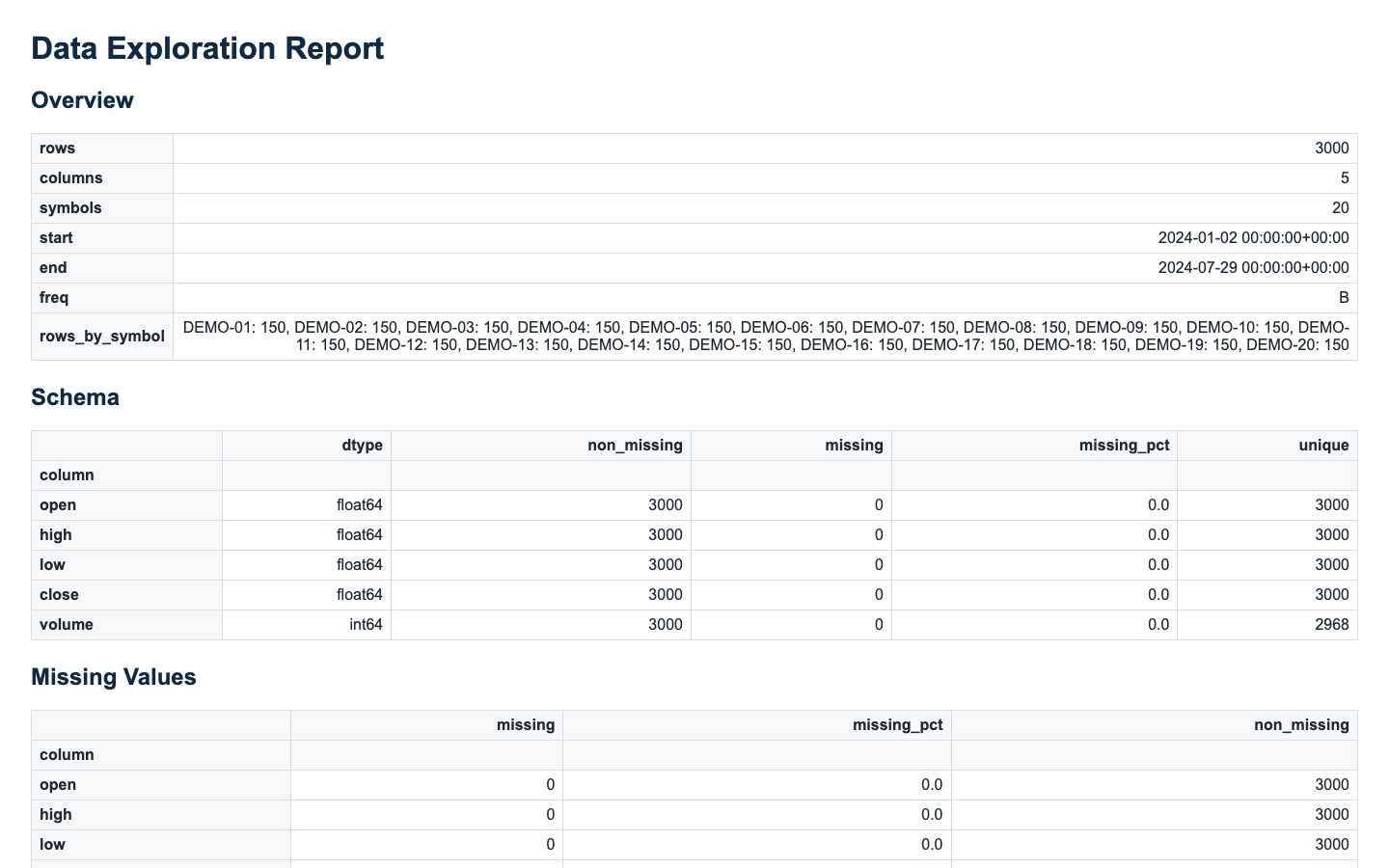Click the "missing" header in Schema table
This screenshot has width=1389, height=868.
855,446
